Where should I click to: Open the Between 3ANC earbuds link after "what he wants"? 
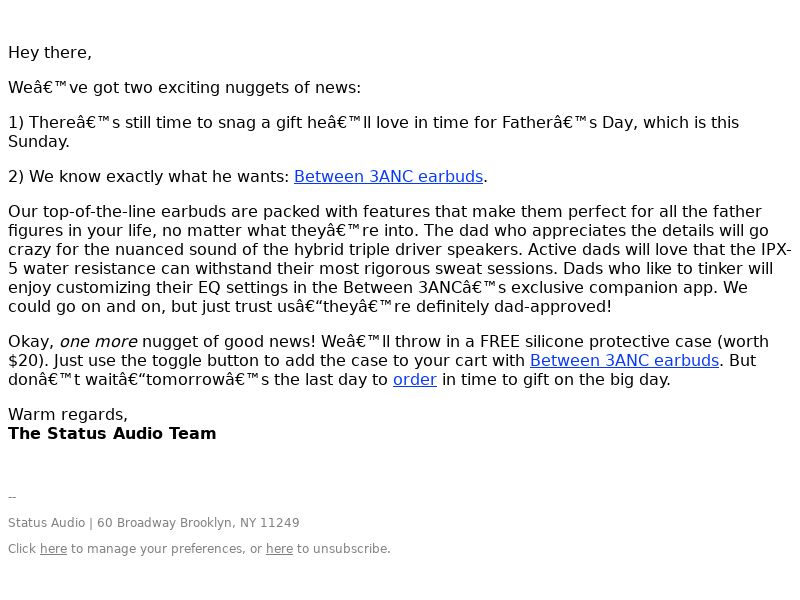coord(388,177)
